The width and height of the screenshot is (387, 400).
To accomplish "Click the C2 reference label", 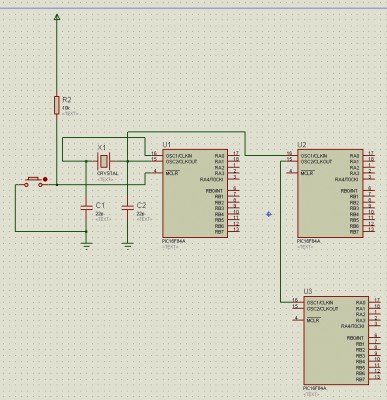I will pyautogui.click(x=141, y=205).
